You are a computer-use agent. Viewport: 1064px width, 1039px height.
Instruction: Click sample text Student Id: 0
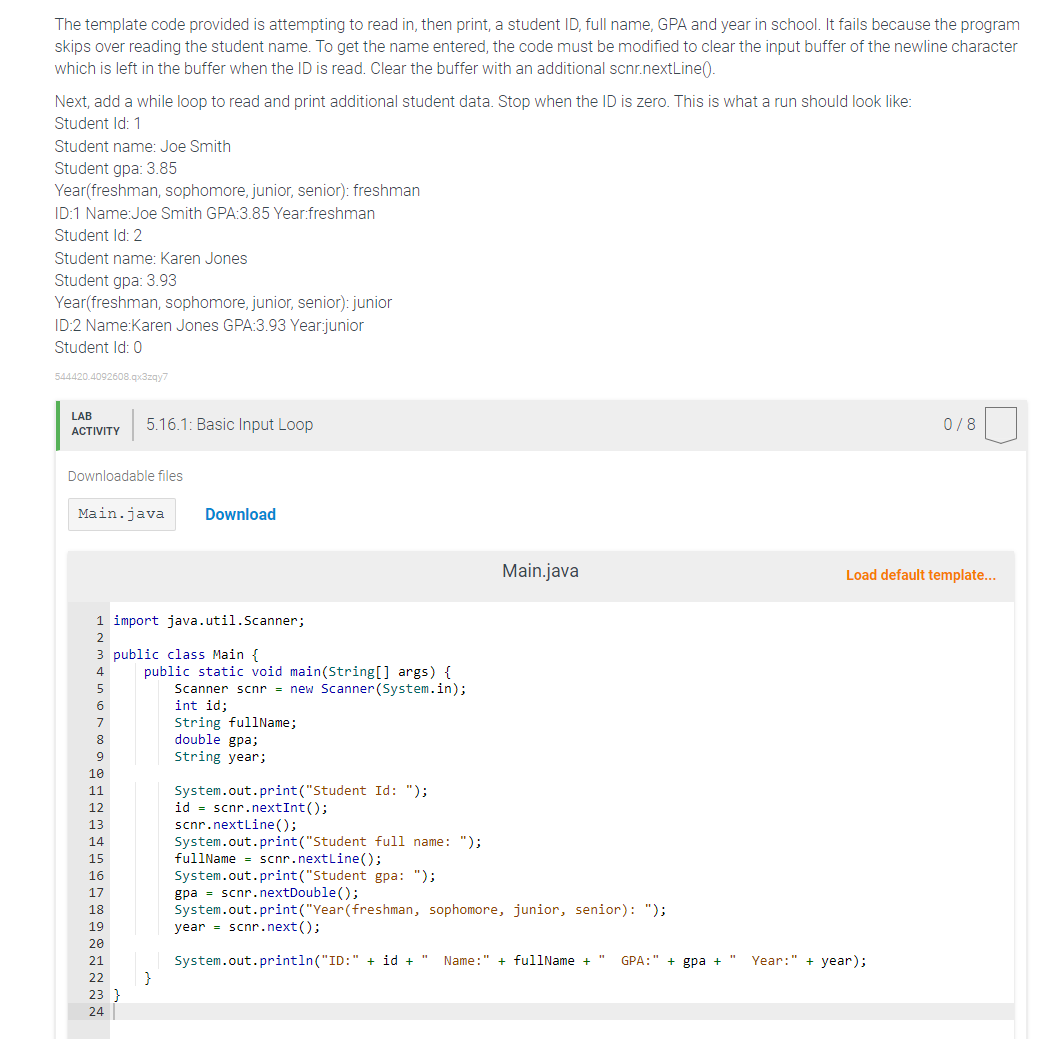click(x=98, y=347)
